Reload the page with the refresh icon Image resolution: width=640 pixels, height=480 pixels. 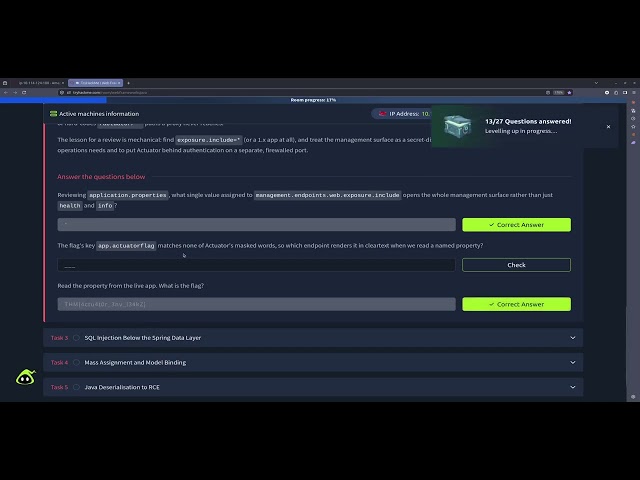[24, 93]
